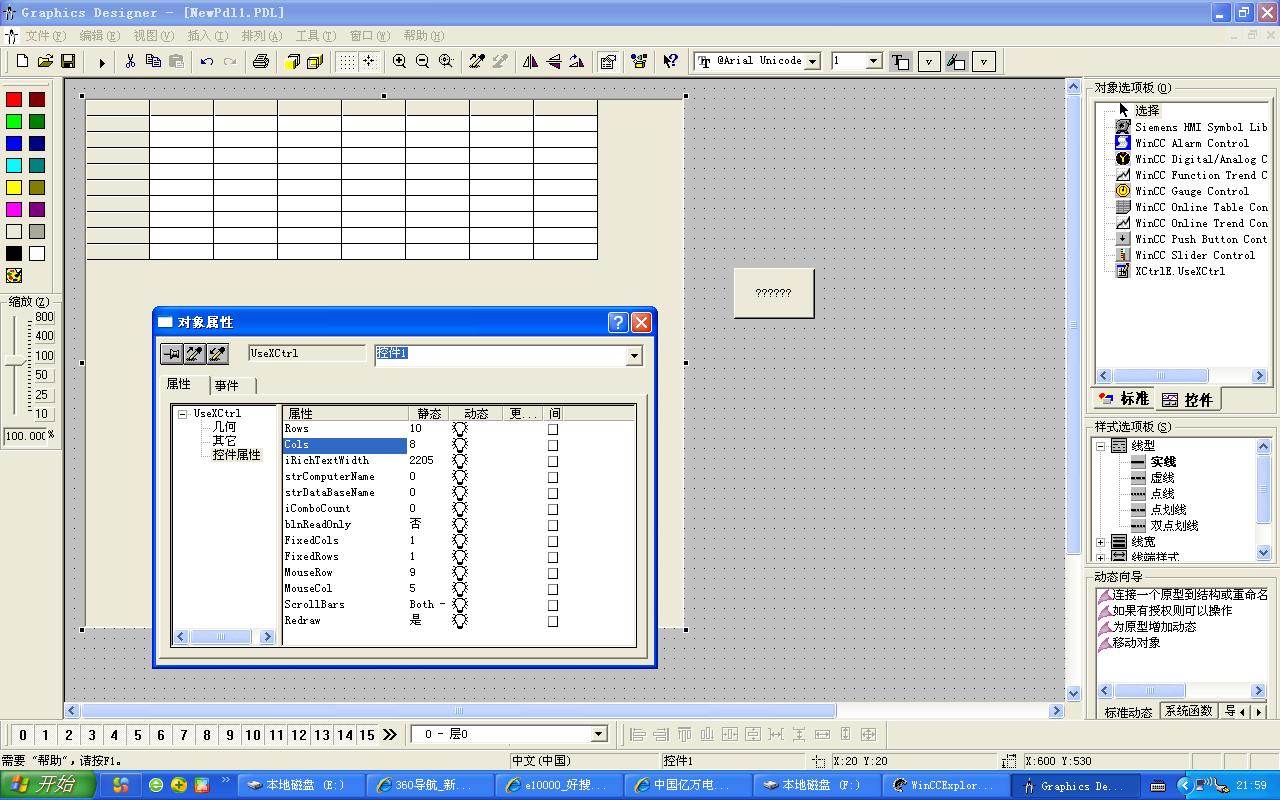Viewport: 1280px width, 800px height.
Task: Select XCtrlE.UseXCtrl in the object palette
Action: click(1169, 271)
